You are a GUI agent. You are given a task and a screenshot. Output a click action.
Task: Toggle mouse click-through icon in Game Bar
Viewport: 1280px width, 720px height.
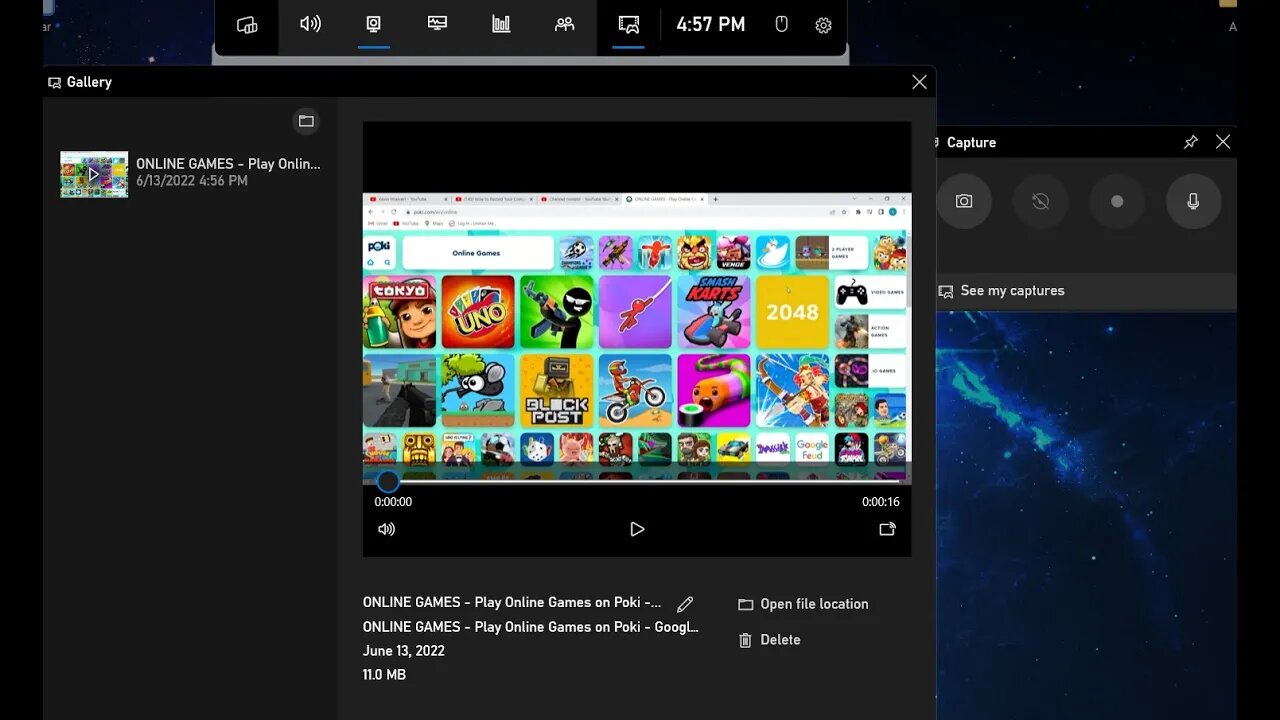[782, 25]
